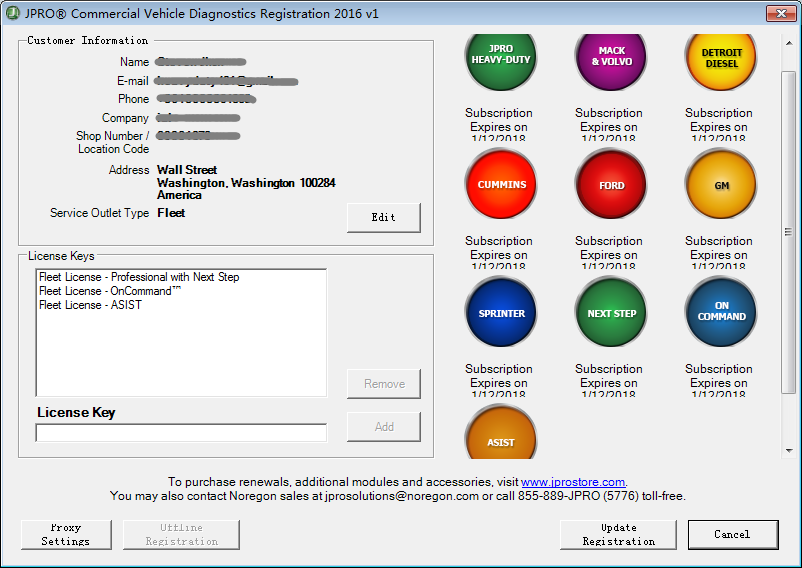Click the subscription expiry text under GM
Viewport: 802px width, 568px height.
coord(719,254)
